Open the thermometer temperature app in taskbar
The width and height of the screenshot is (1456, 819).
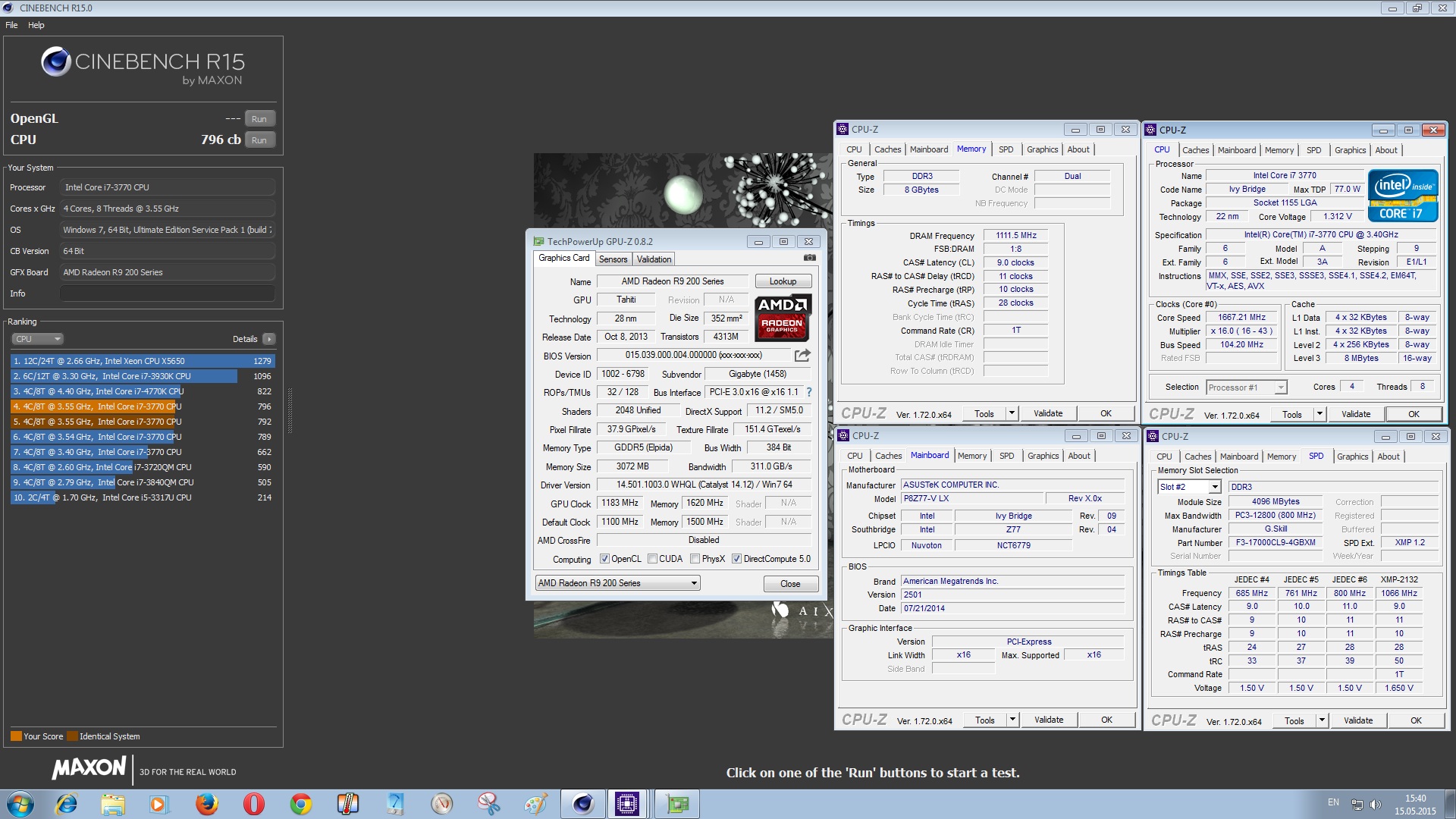tap(347, 804)
